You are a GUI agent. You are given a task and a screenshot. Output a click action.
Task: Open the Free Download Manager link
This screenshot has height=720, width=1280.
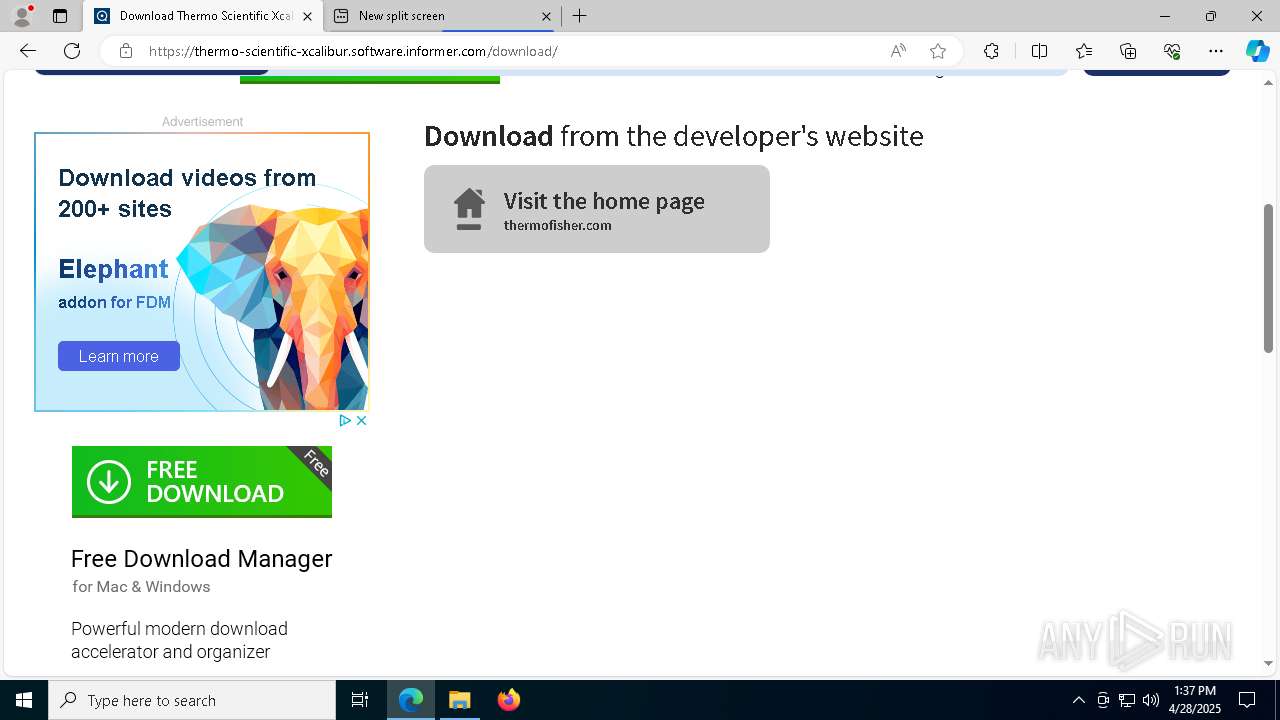202,559
